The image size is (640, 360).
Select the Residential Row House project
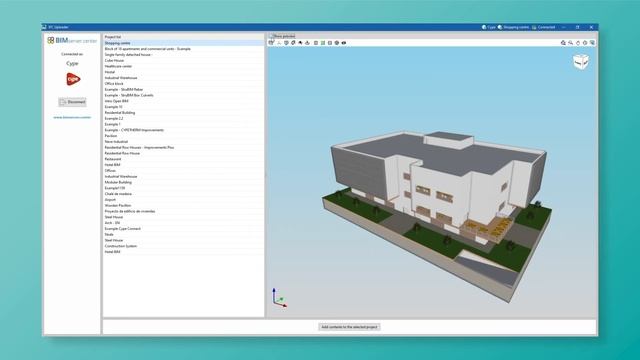click(184, 153)
